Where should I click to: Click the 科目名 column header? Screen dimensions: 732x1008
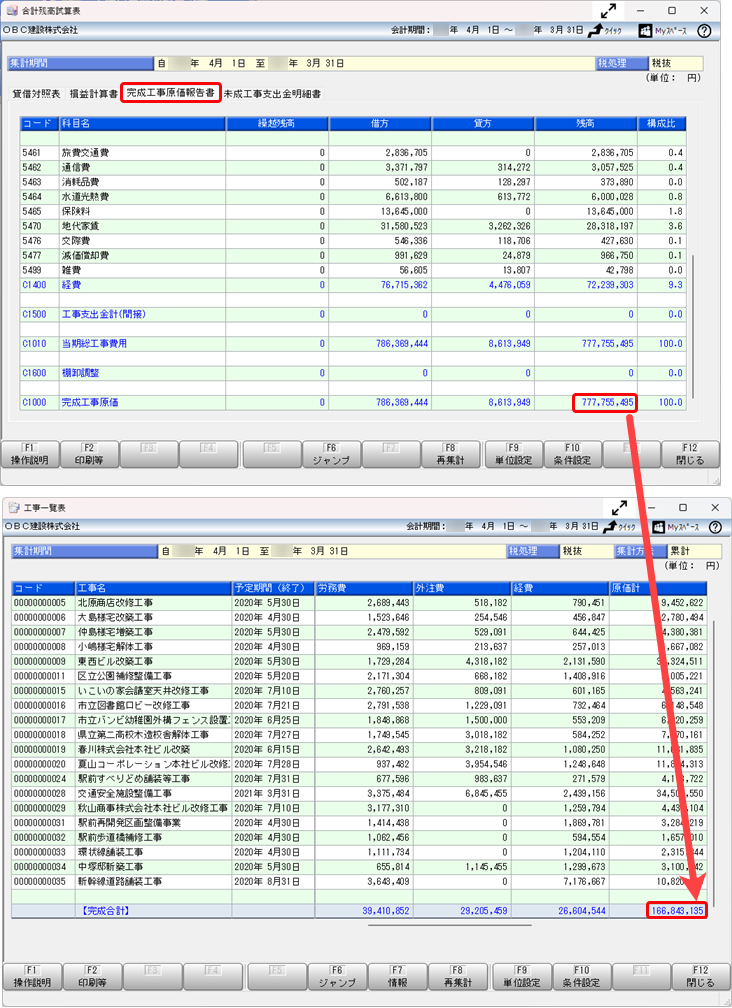142,123
